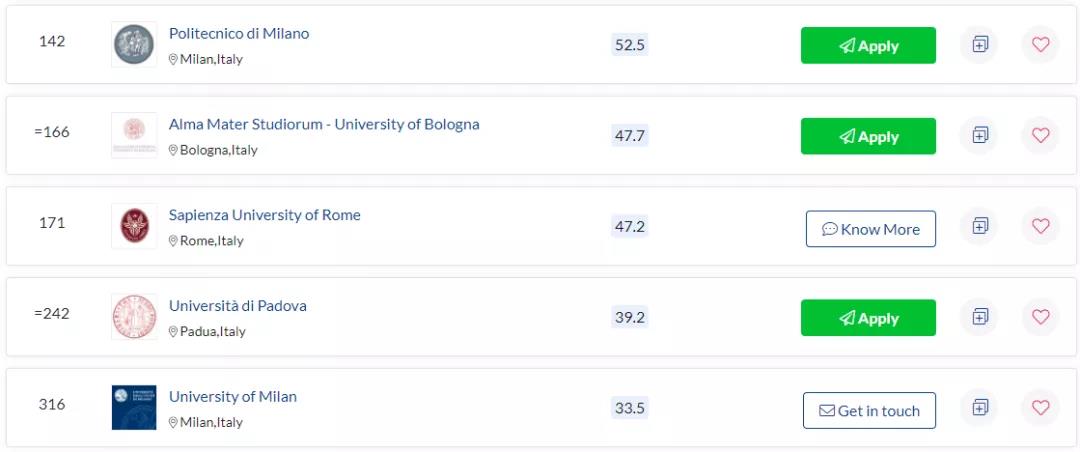Add Università di Padova to compare list
This screenshot has width=1080, height=452.
pyautogui.click(x=979, y=317)
